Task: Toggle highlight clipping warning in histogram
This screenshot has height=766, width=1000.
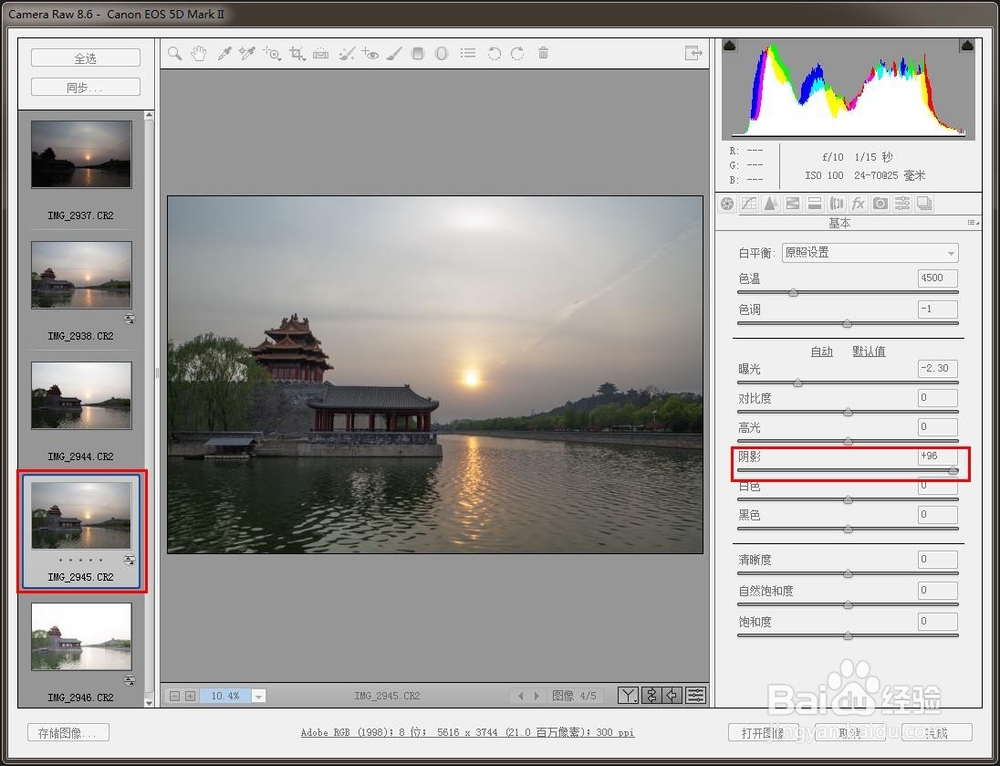Action: coord(967,45)
